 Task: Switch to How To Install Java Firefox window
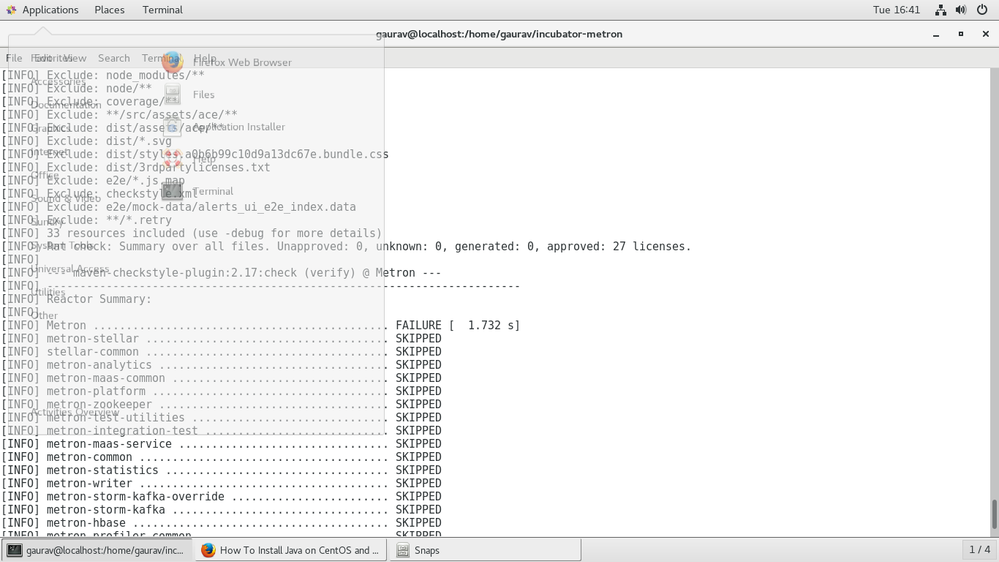point(291,550)
